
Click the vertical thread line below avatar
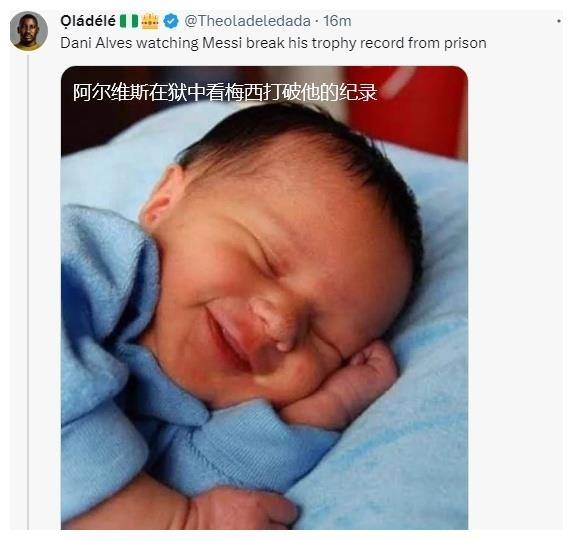coord(29,290)
